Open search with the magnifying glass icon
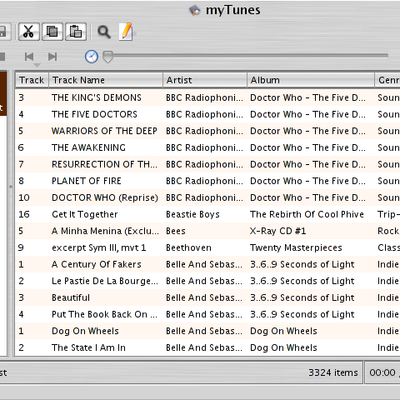The image size is (400, 400). [x=104, y=32]
